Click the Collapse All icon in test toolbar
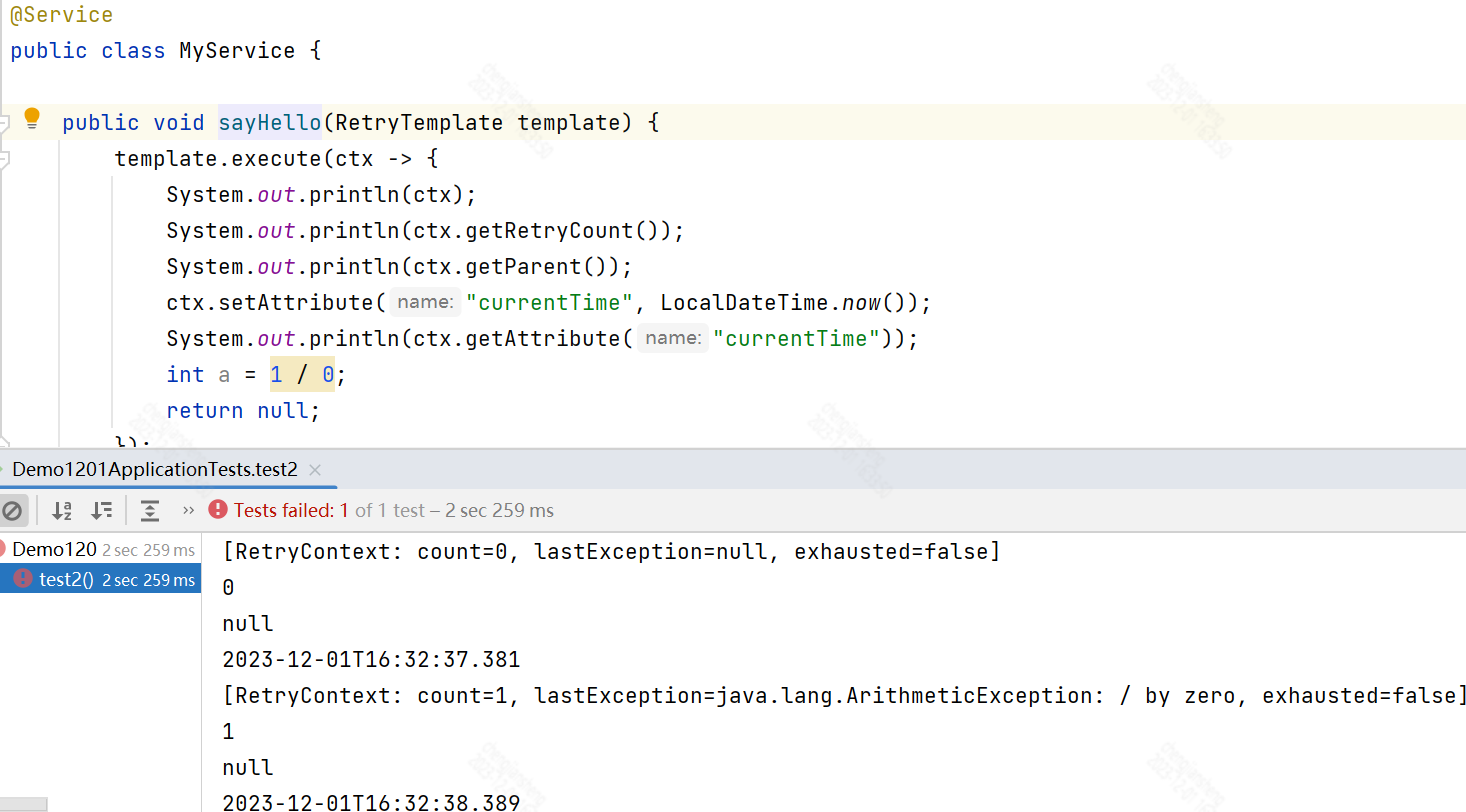This screenshot has width=1466, height=812. [x=149, y=510]
